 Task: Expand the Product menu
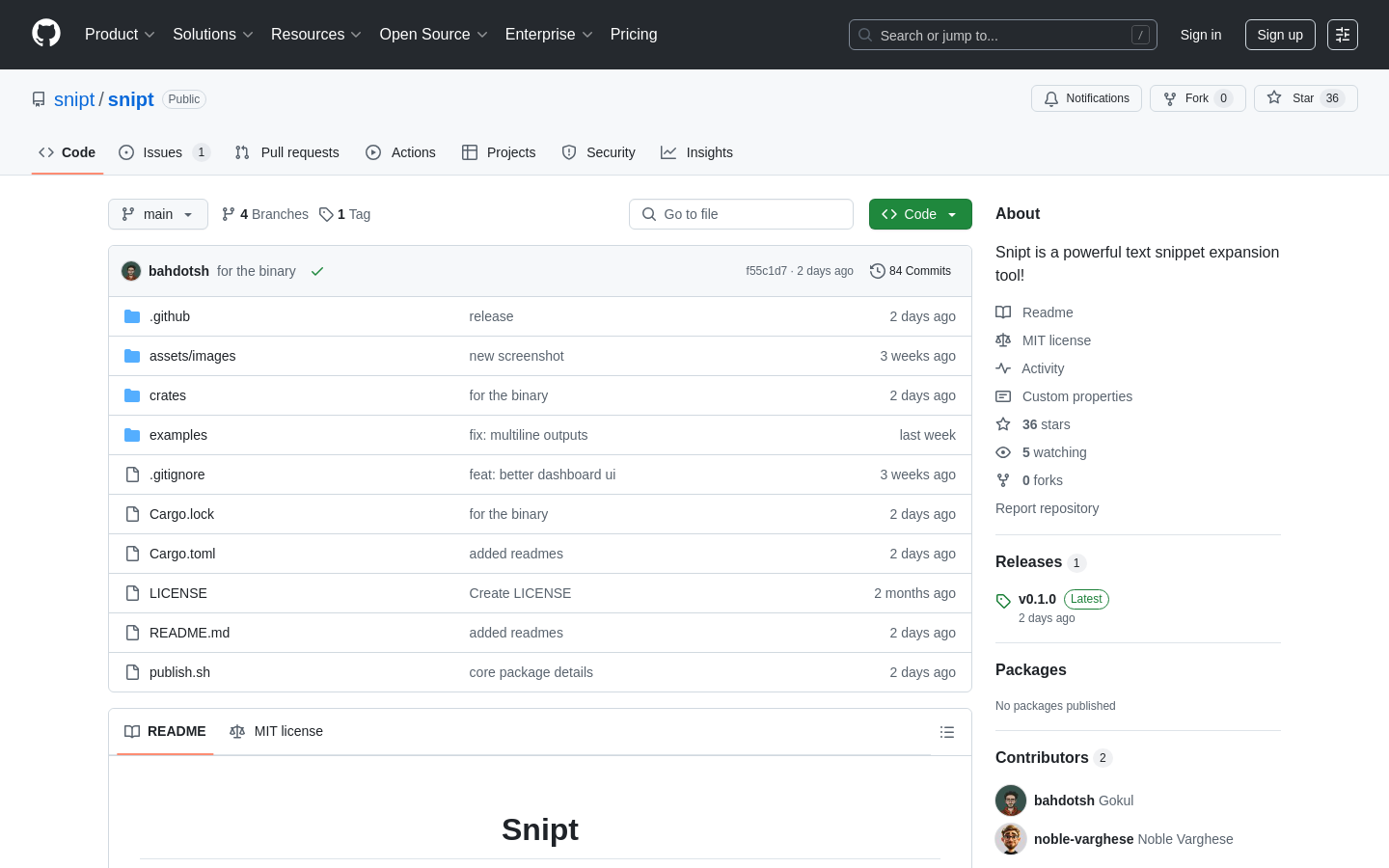(120, 35)
